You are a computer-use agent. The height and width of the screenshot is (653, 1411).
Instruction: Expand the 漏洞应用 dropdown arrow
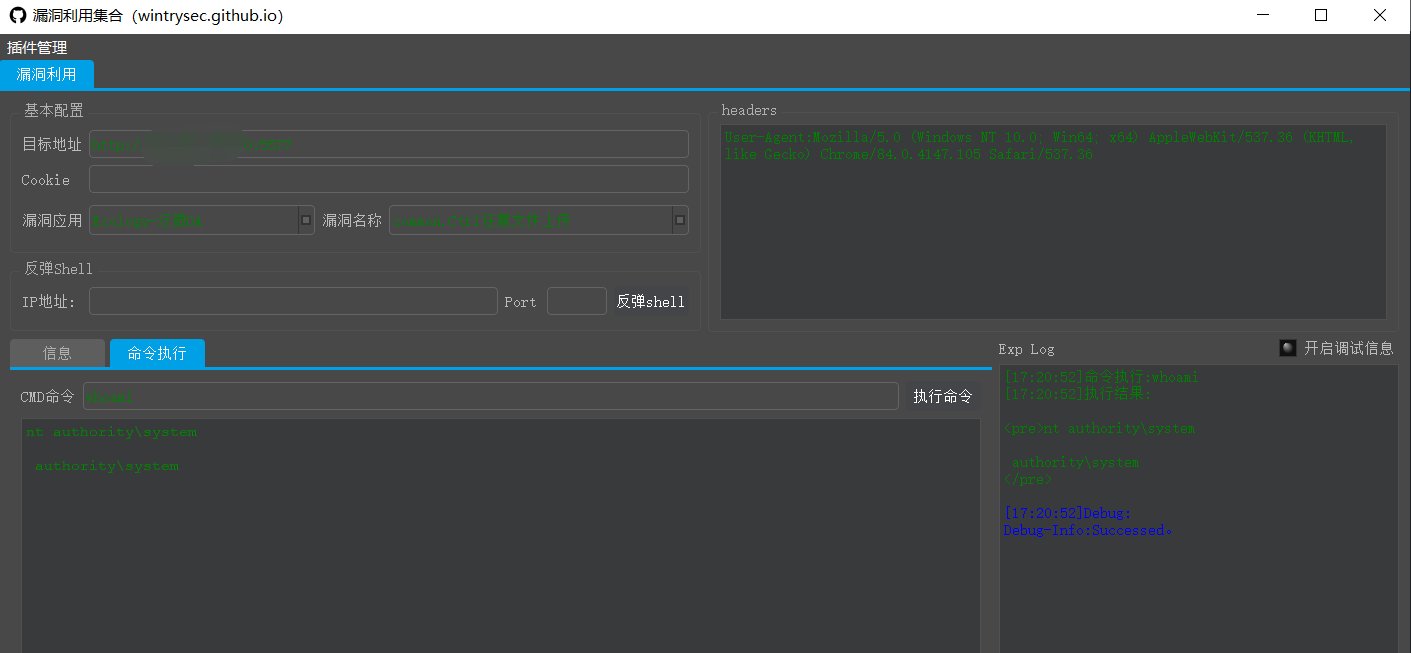(x=306, y=220)
